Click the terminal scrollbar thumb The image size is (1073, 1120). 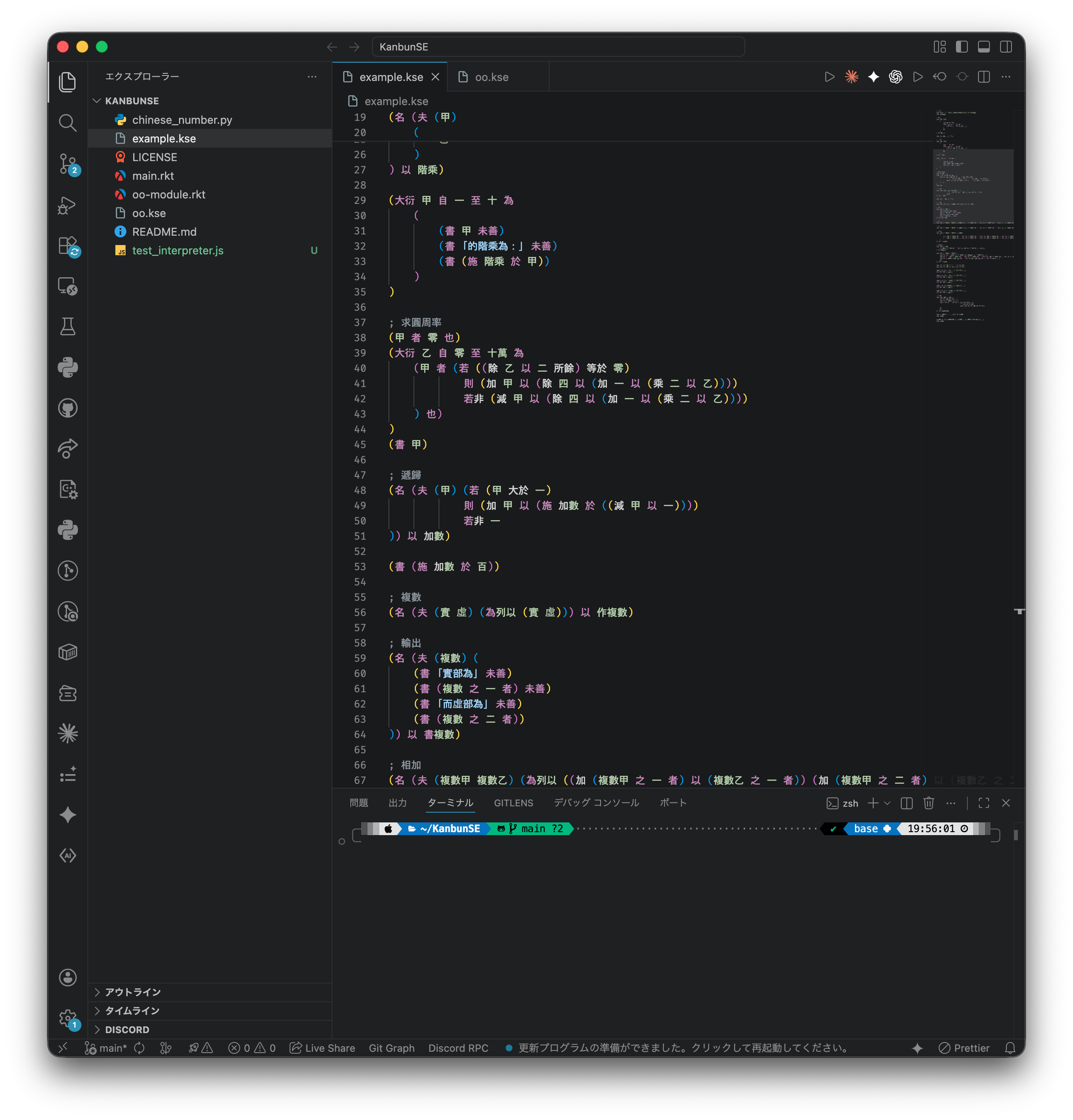pos(1015,835)
